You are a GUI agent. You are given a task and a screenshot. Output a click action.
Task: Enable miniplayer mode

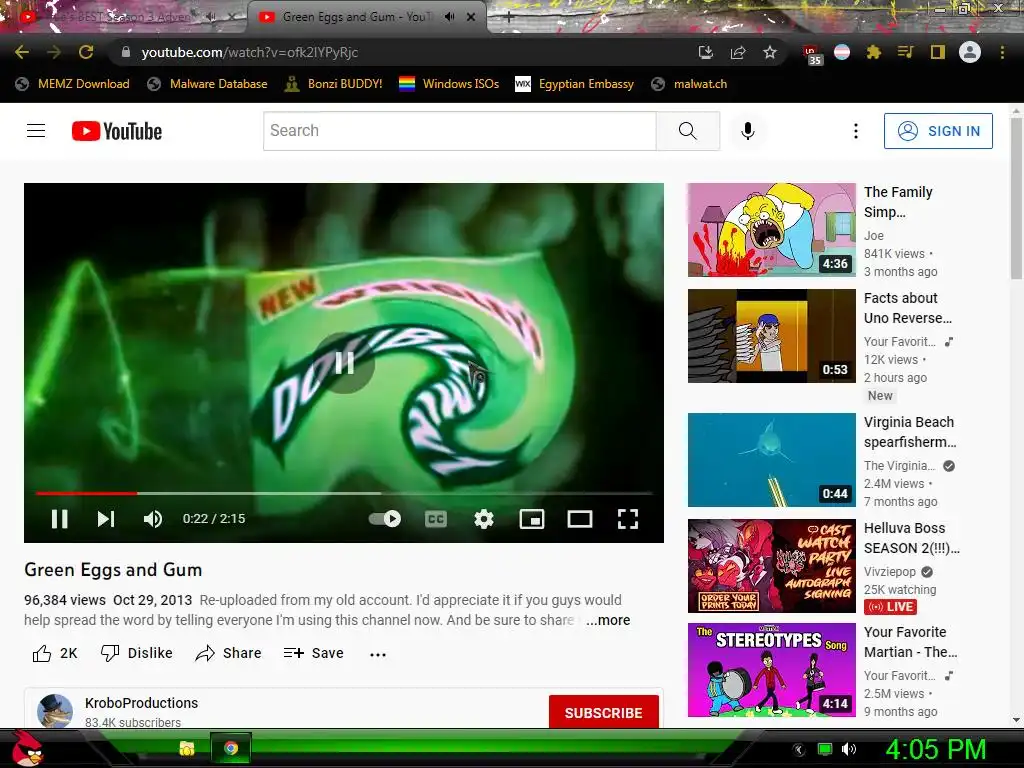532,519
